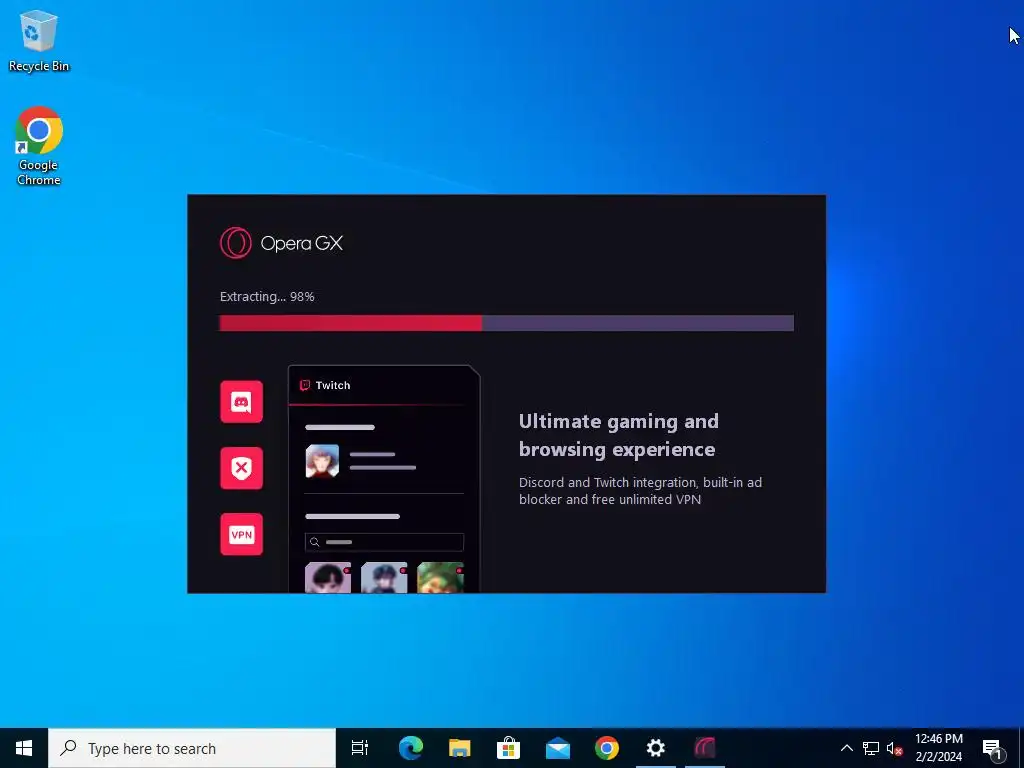This screenshot has width=1024, height=768.
Task: Open Microsoft Store from the taskbar
Action: (x=508, y=748)
